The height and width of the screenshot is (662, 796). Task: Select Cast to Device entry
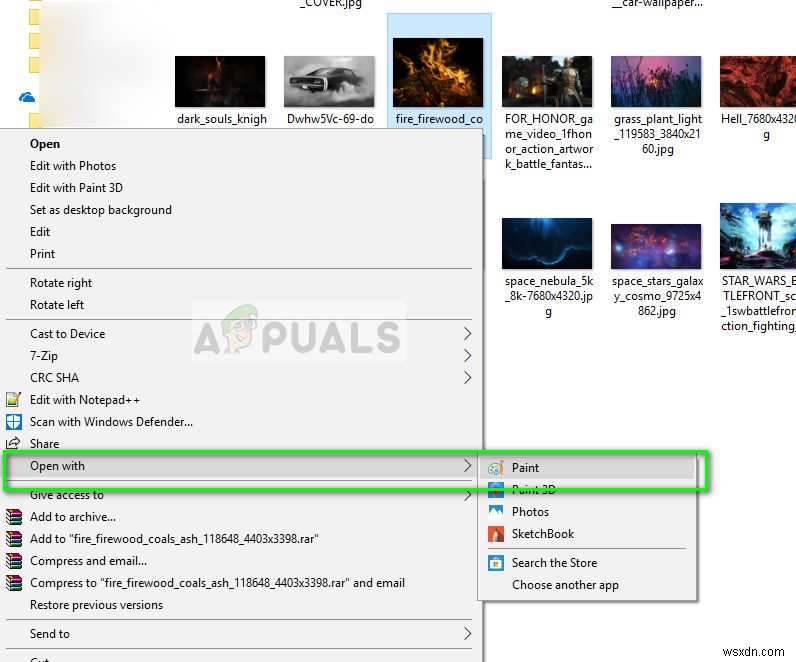click(x=68, y=334)
